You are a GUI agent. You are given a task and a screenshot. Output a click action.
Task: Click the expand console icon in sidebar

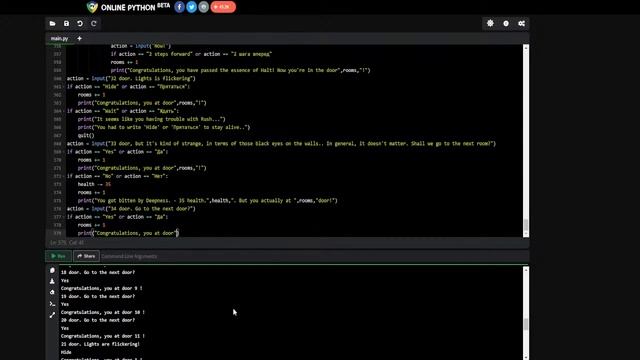52,315
